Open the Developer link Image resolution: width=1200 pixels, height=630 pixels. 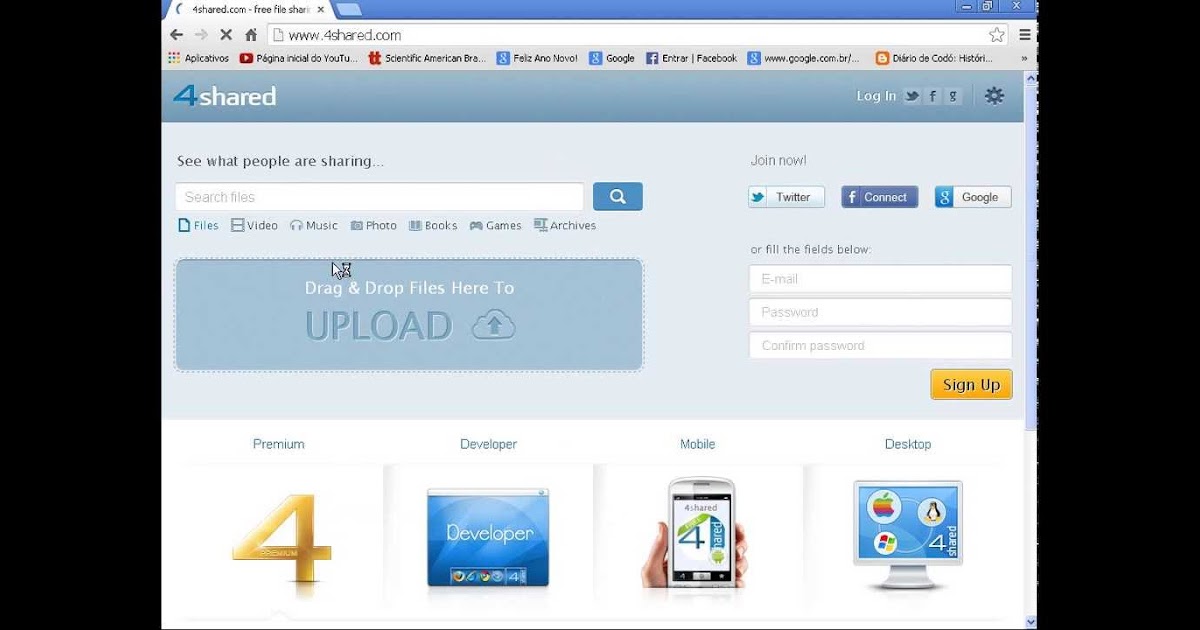click(x=488, y=444)
